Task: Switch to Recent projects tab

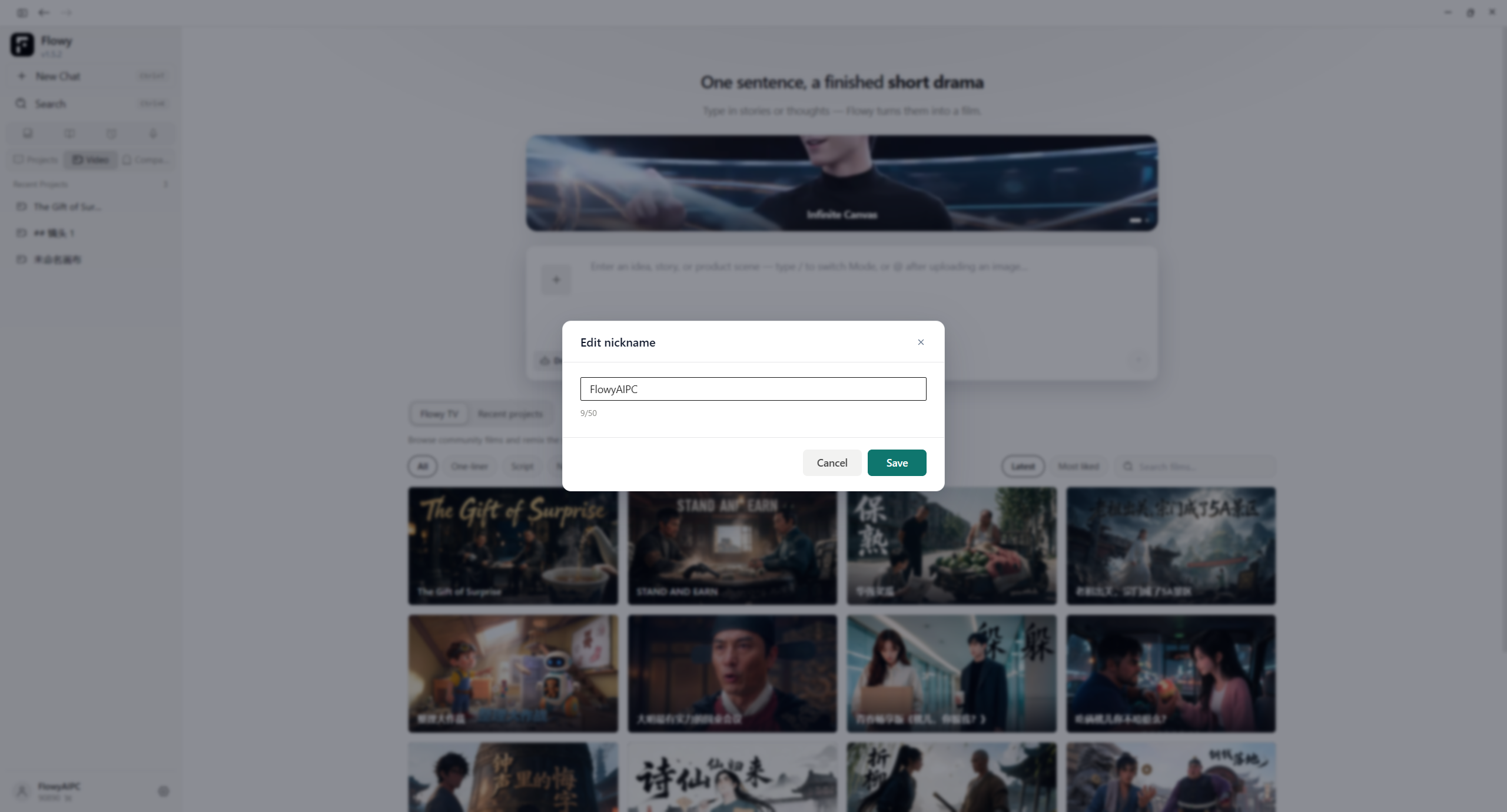Action: click(x=510, y=414)
